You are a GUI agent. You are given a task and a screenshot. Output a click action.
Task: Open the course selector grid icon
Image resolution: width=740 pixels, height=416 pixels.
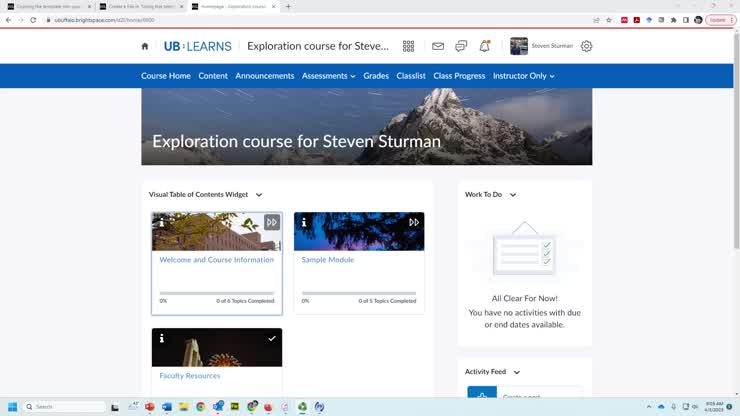pos(408,46)
